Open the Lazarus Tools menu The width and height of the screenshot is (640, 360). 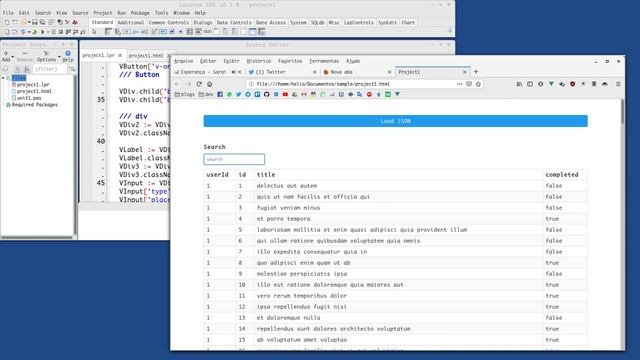(161, 13)
